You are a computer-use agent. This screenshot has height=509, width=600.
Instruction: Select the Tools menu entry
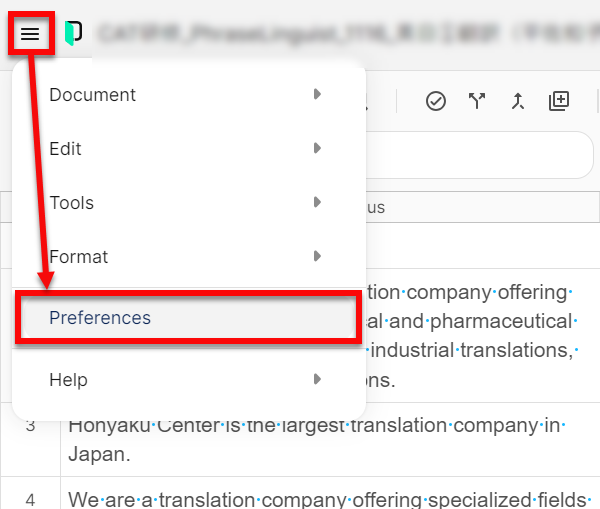(x=72, y=203)
